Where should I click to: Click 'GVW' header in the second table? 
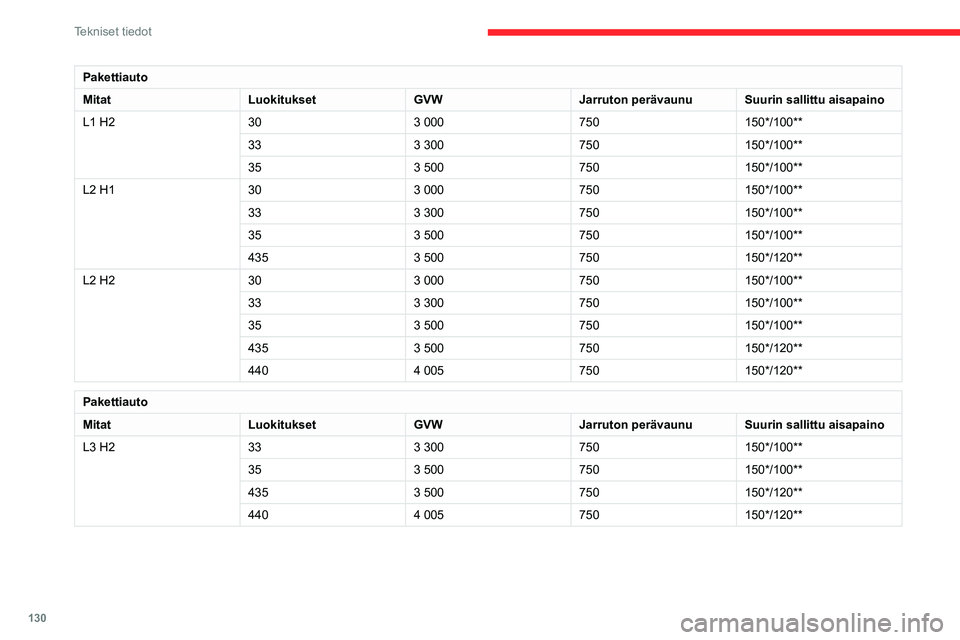click(x=428, y=424)
